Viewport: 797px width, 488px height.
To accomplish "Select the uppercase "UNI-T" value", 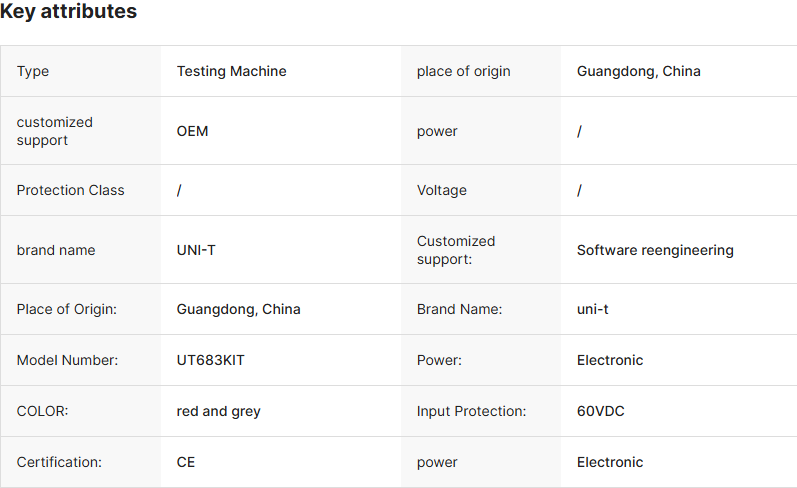I will pyautogui.click(x=196, y=250).
